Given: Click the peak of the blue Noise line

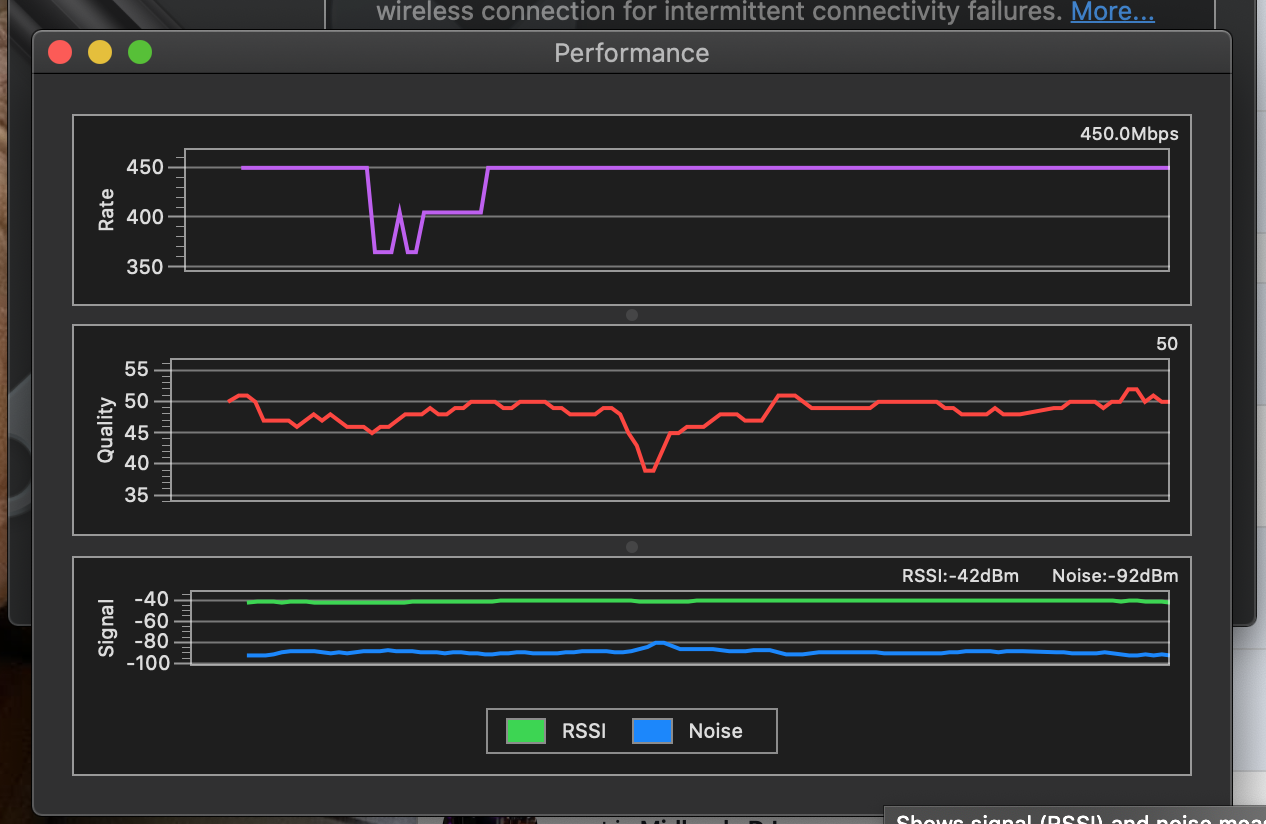Looking at the screenshot, I should (661, 642).
